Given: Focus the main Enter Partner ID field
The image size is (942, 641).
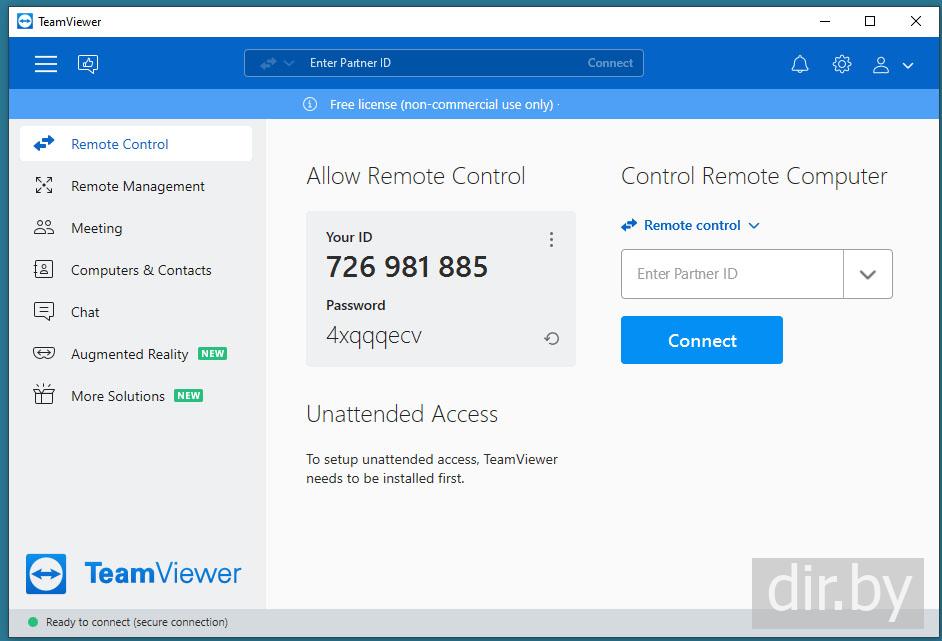Looking at the screenshot, I should [x=732, y=274].
